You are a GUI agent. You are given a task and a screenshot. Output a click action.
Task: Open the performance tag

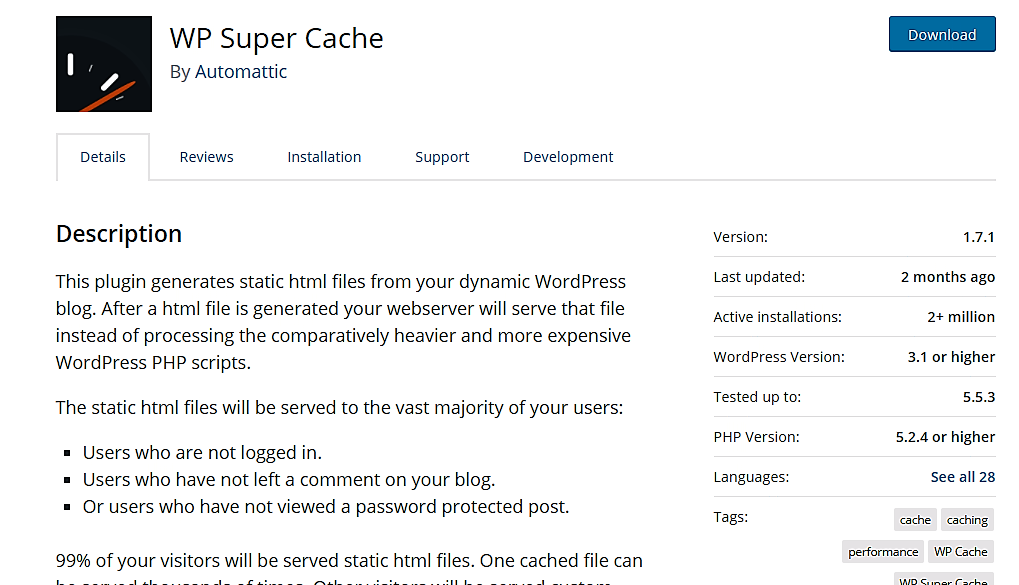pos(883,552)
